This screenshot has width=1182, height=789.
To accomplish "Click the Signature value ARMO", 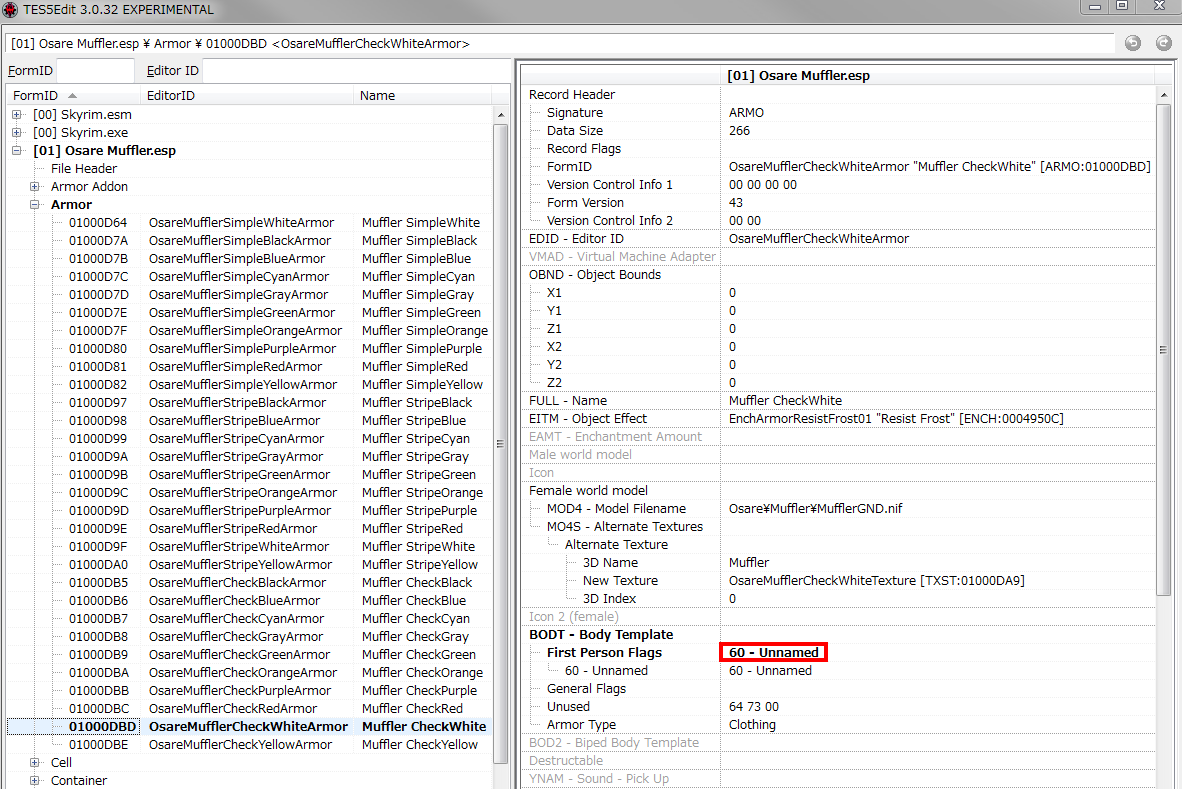I will click(x=746, y=113).
